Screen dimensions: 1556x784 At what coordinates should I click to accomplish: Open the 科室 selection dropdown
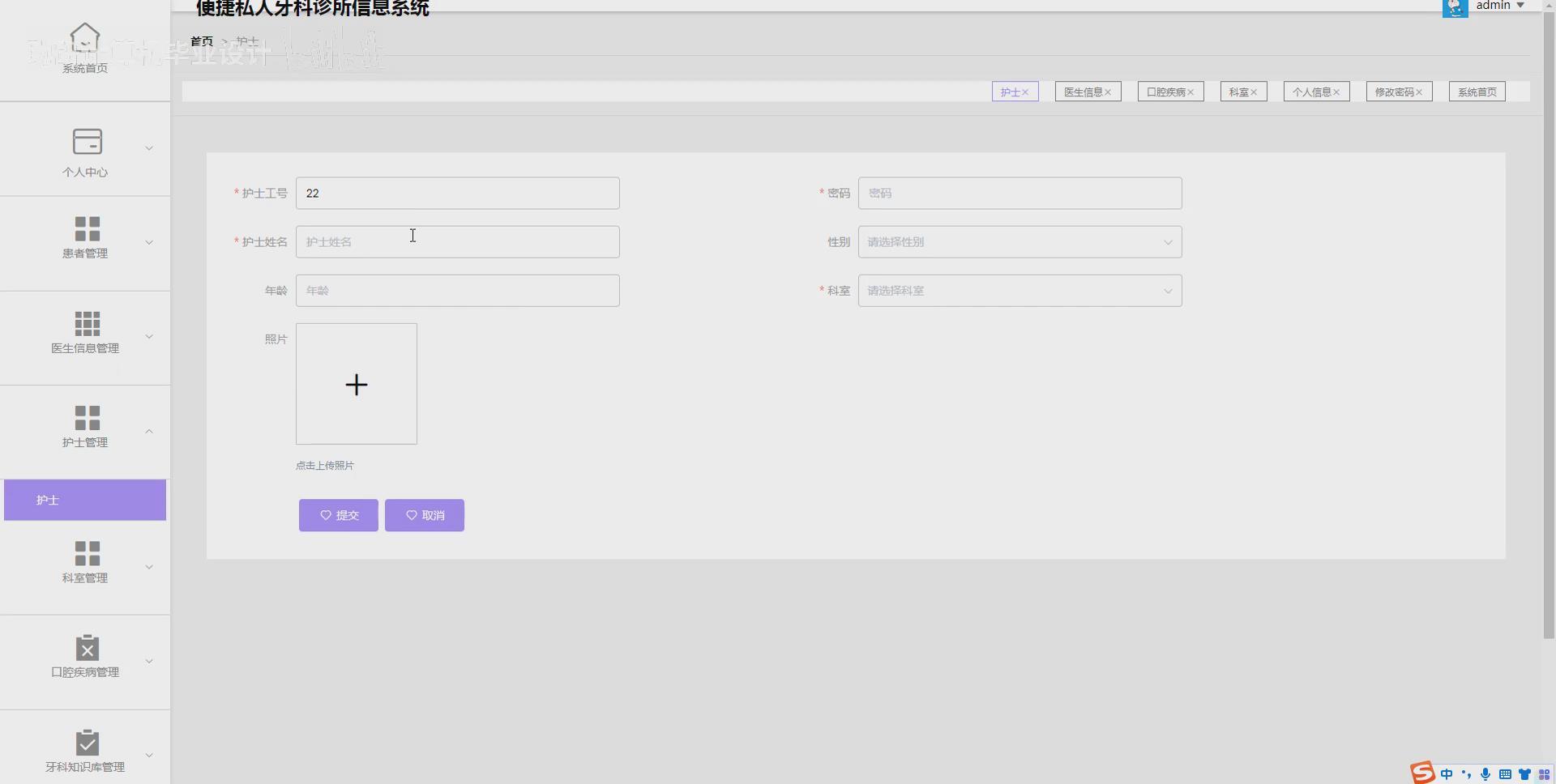1020,291
